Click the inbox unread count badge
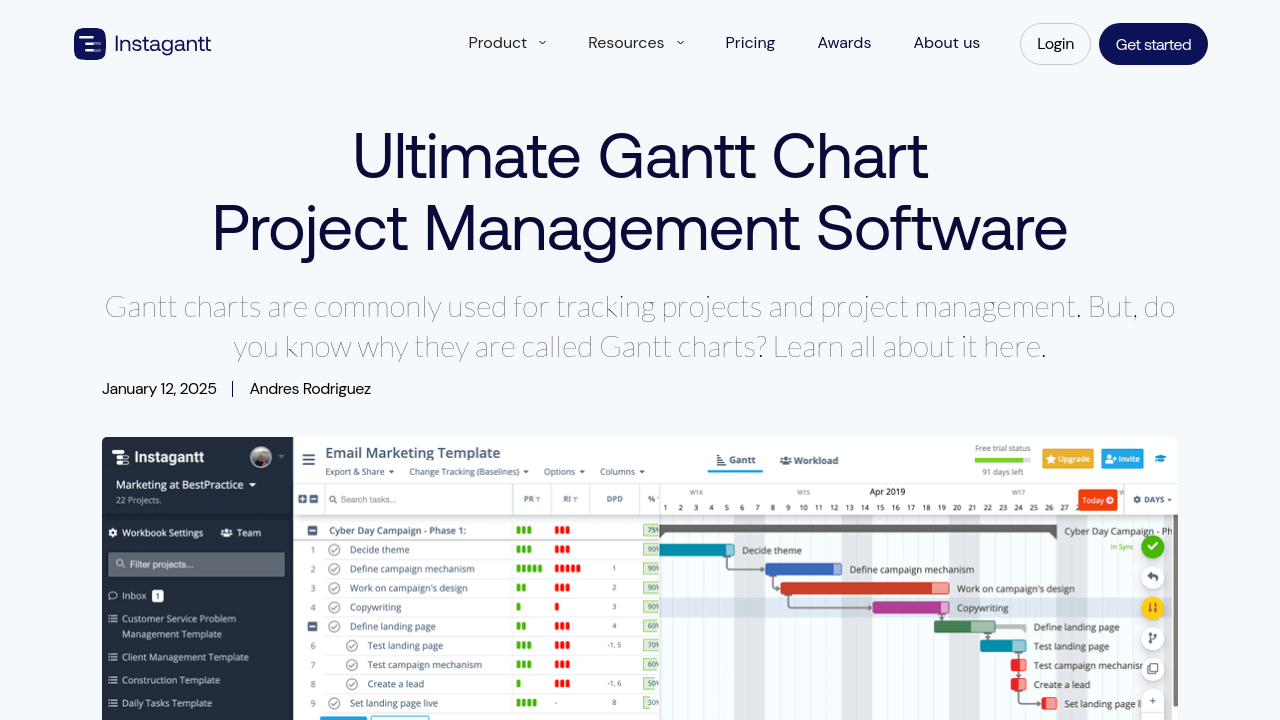Viewport: 1280px width, 720px height. tap(158, 596)
